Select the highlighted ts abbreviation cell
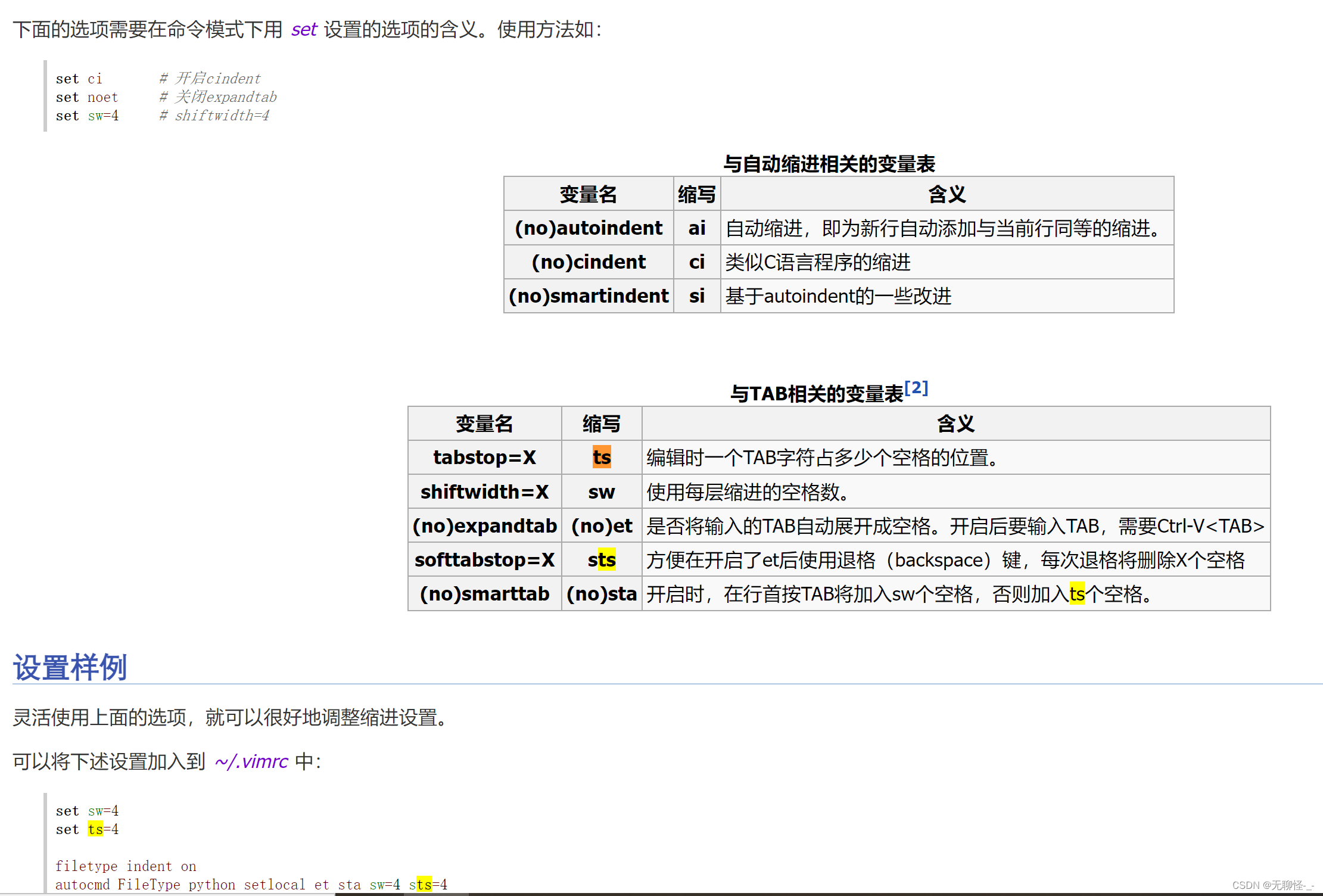The width and height of the screenshot is (1323, 896). pos(601,458)
